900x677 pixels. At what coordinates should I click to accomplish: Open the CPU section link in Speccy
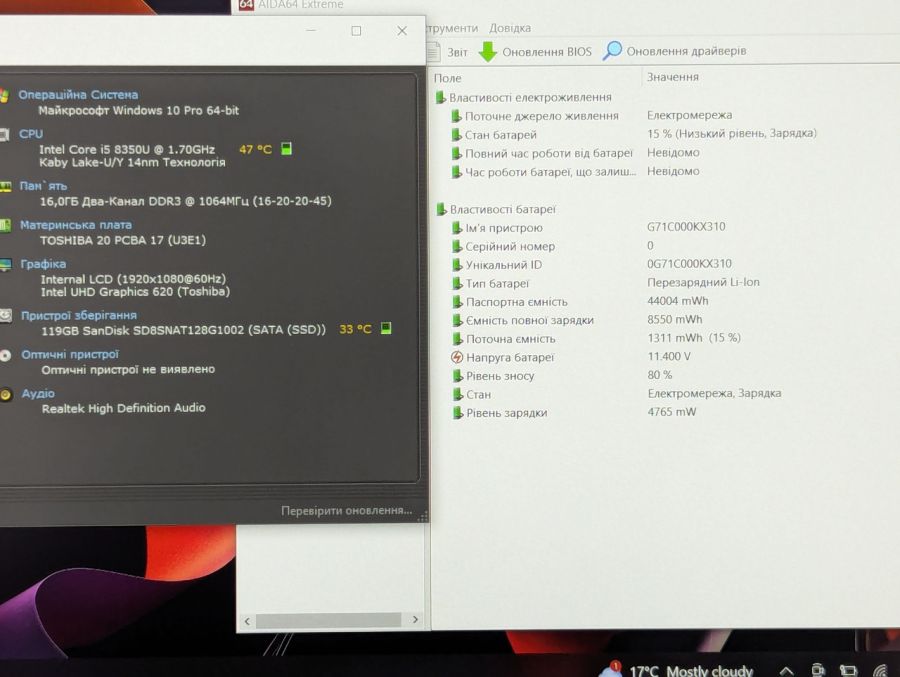click(31, 134)
